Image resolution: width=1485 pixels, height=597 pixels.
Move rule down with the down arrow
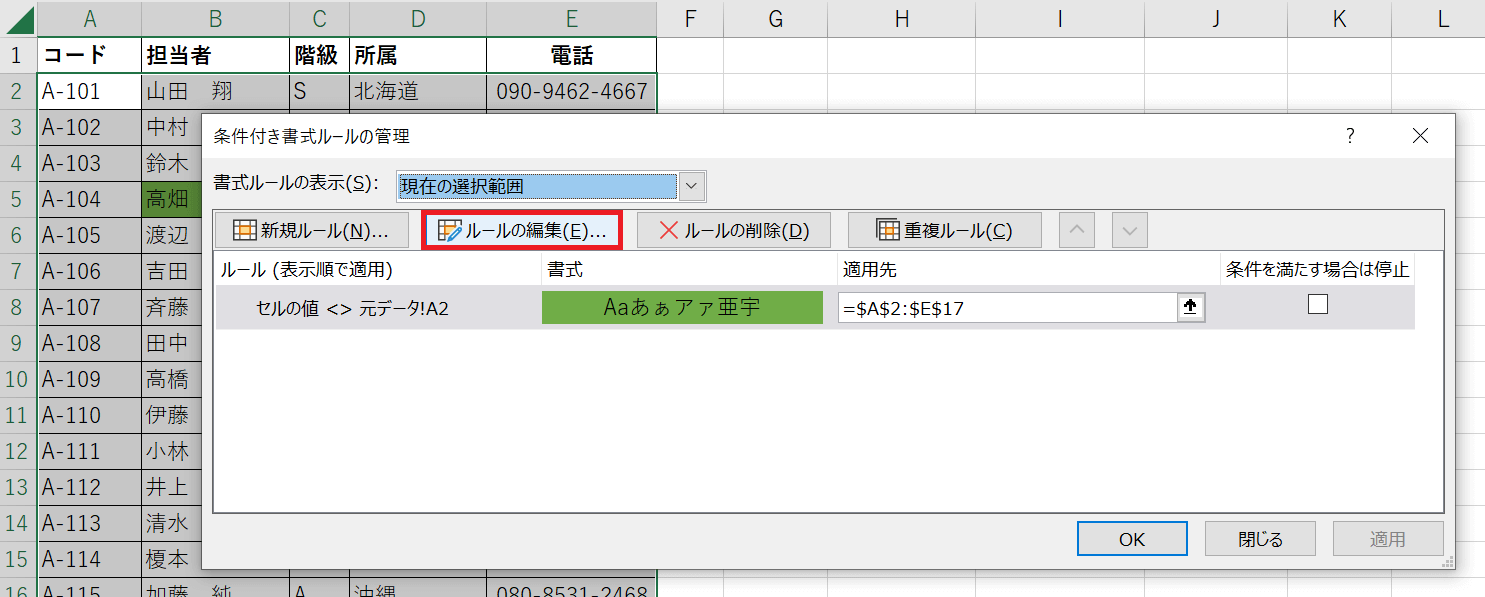pos(1130,231)
